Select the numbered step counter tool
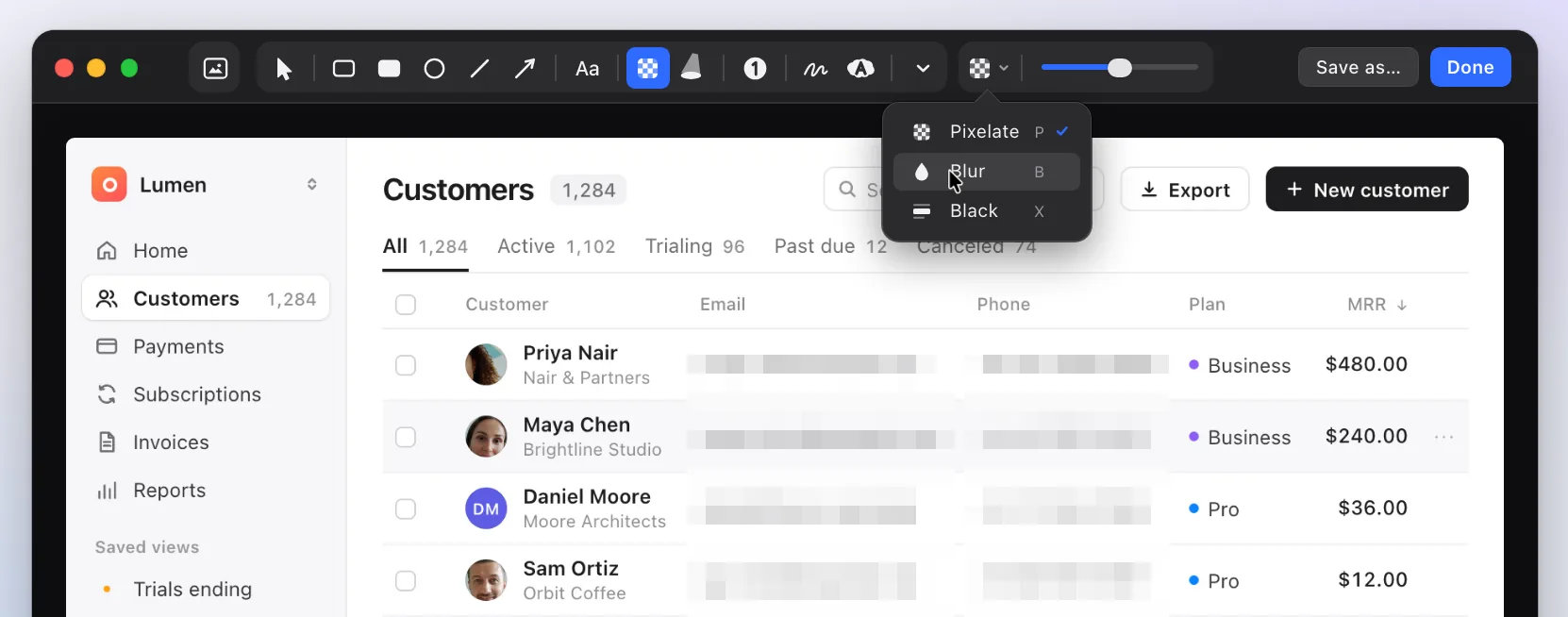 pyautogui.click(x=755, y=69)
